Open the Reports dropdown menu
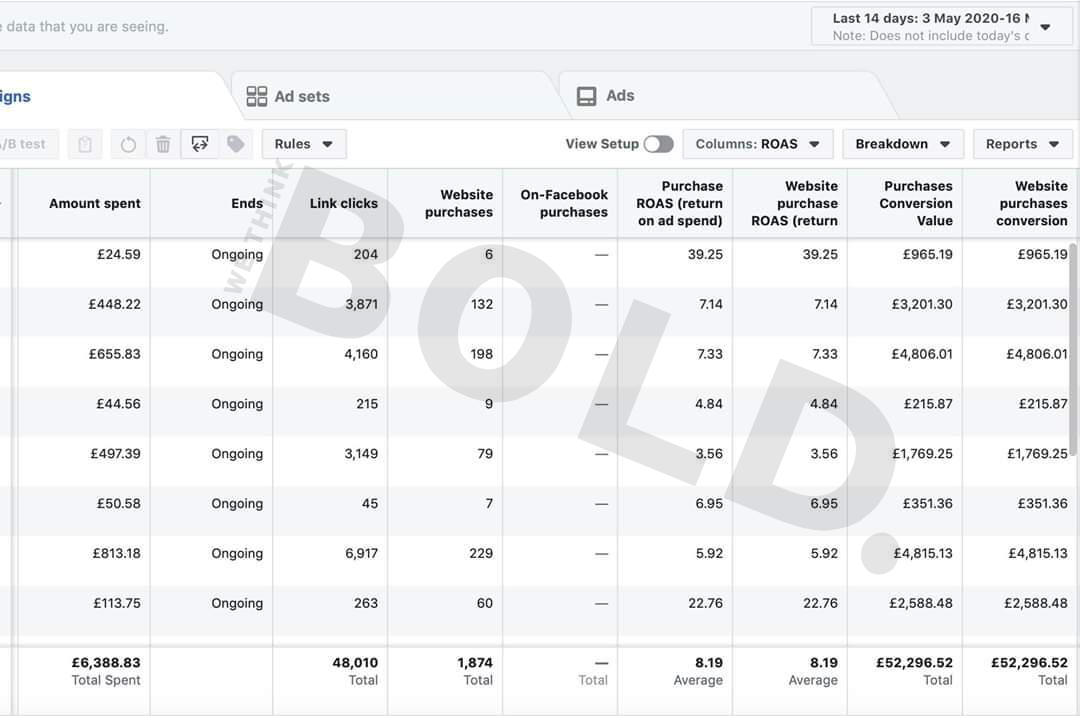Screen dimensions: 1080x716 point(1022,144)
